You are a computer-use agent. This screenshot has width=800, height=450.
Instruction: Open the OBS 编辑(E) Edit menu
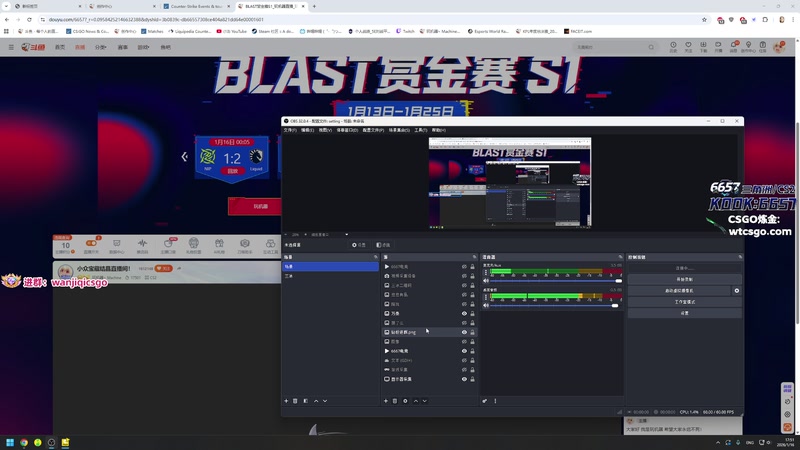(307, 130)
